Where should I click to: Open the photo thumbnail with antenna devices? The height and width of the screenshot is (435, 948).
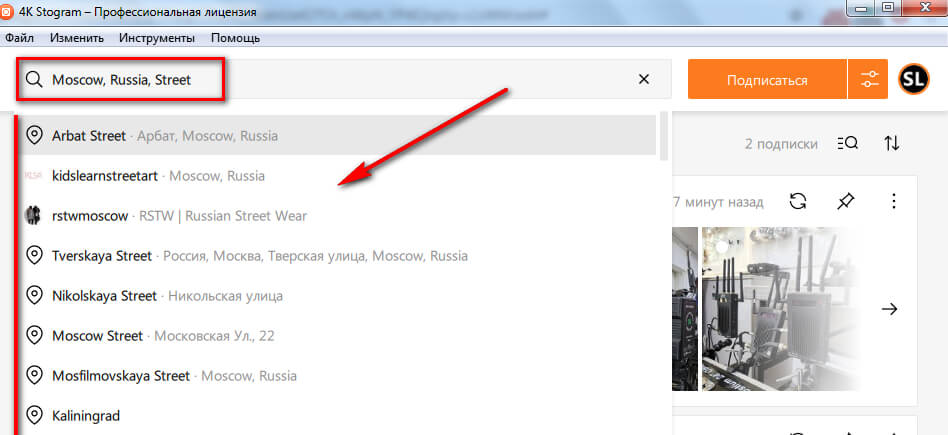(780, 309)
